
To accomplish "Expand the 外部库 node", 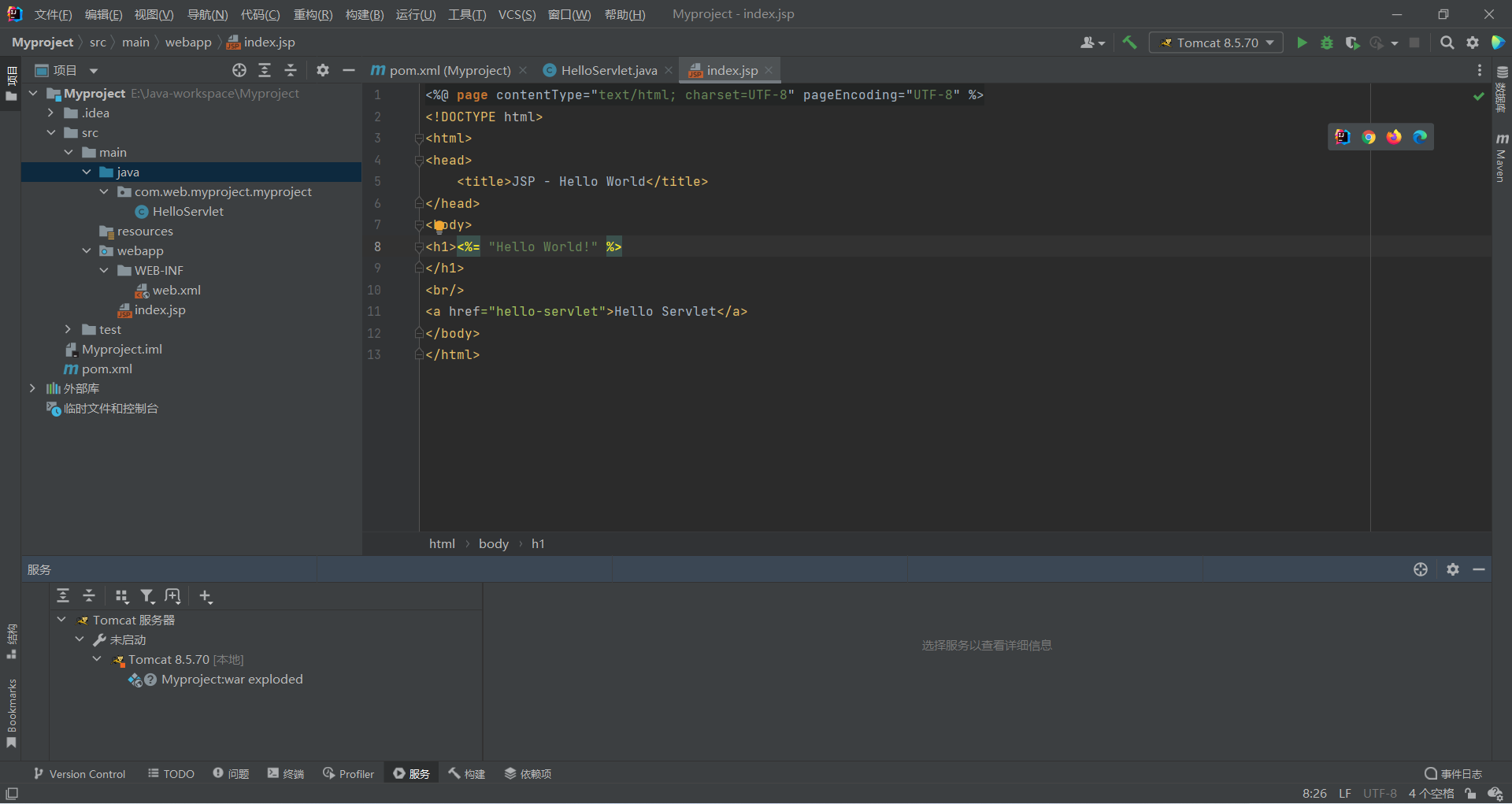I will point(33,388).
